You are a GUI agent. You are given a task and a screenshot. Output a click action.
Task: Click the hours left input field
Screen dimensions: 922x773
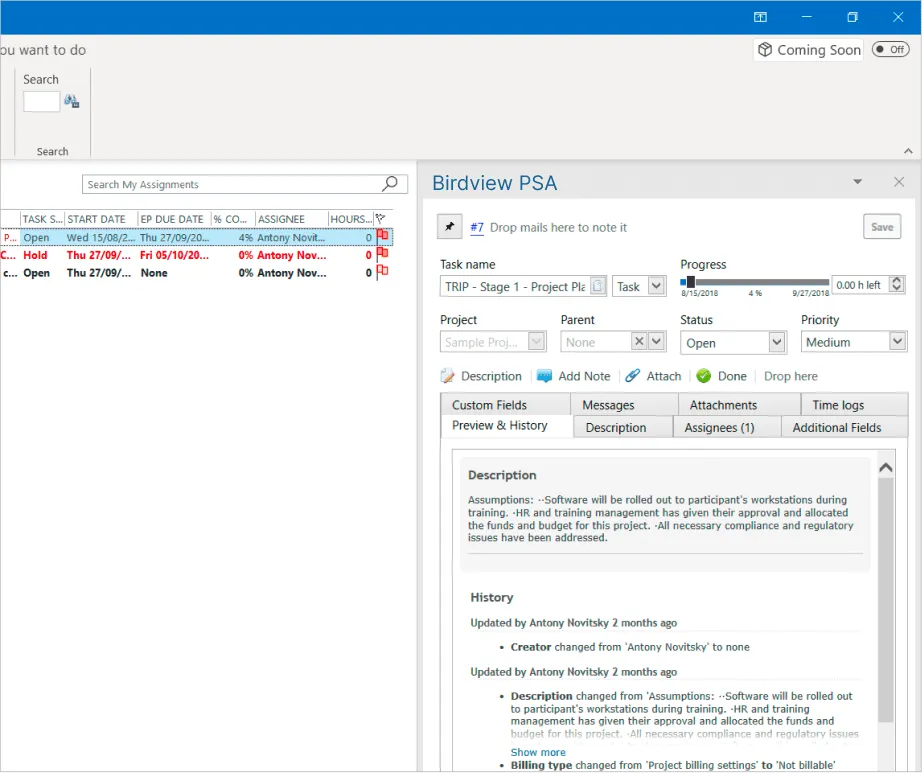pyautogui.click(x=860, y=285)
